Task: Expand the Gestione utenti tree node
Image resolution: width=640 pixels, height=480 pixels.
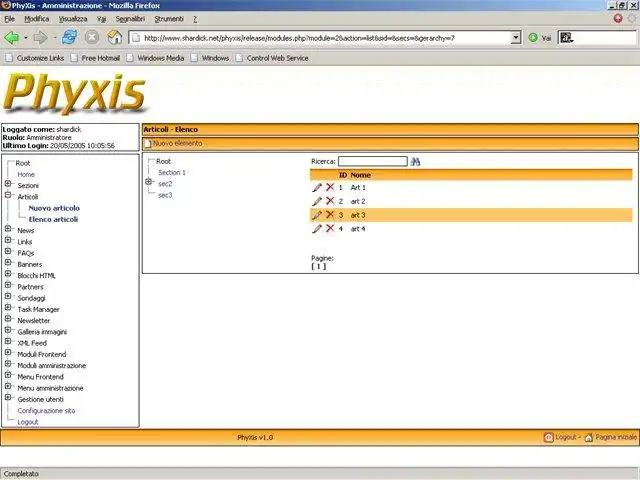Action: point(8,397)
